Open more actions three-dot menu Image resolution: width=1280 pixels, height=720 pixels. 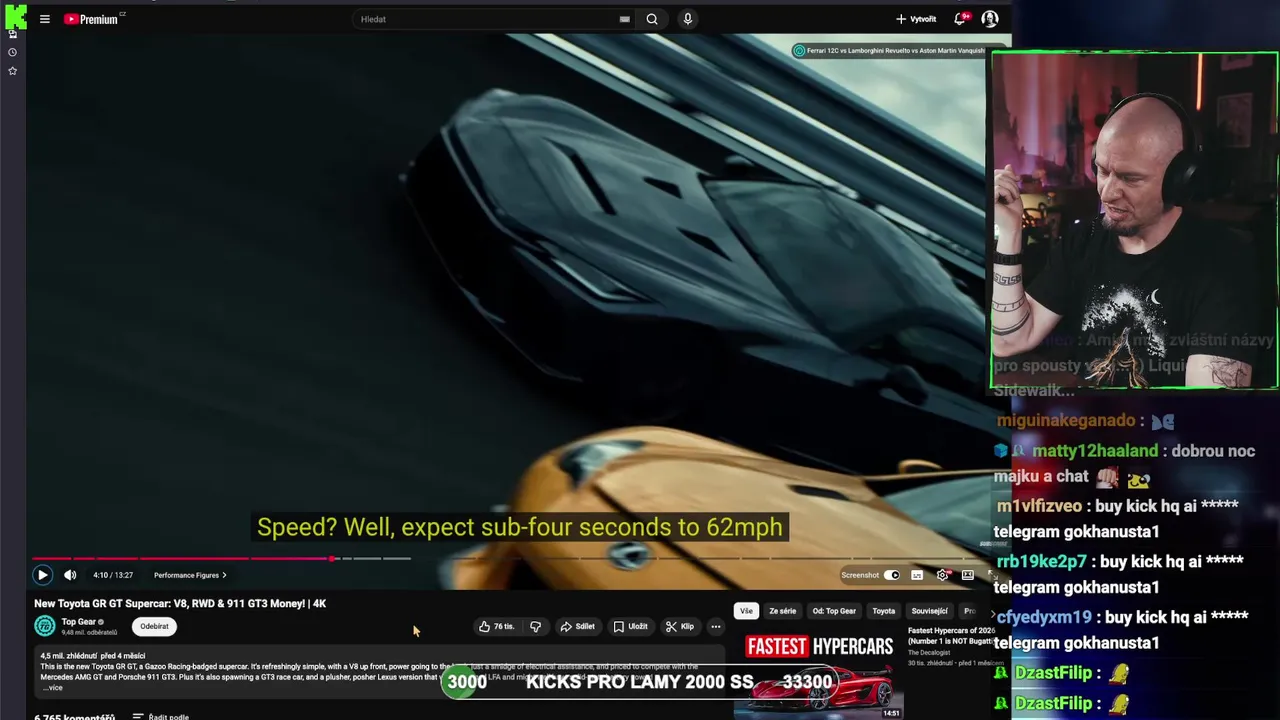tap(715, 627)
